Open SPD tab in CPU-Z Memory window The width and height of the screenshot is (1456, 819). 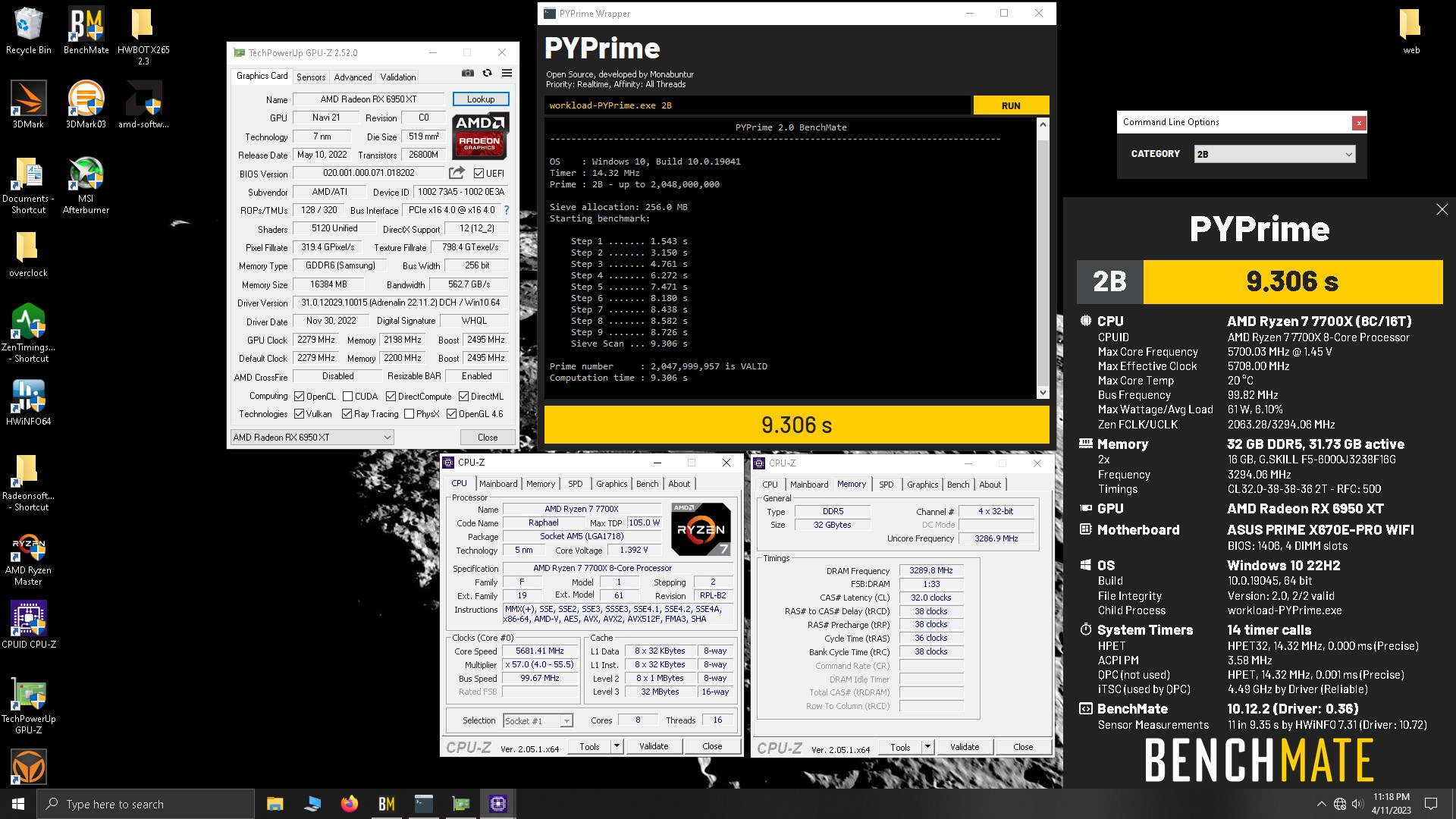click(886, 485)
